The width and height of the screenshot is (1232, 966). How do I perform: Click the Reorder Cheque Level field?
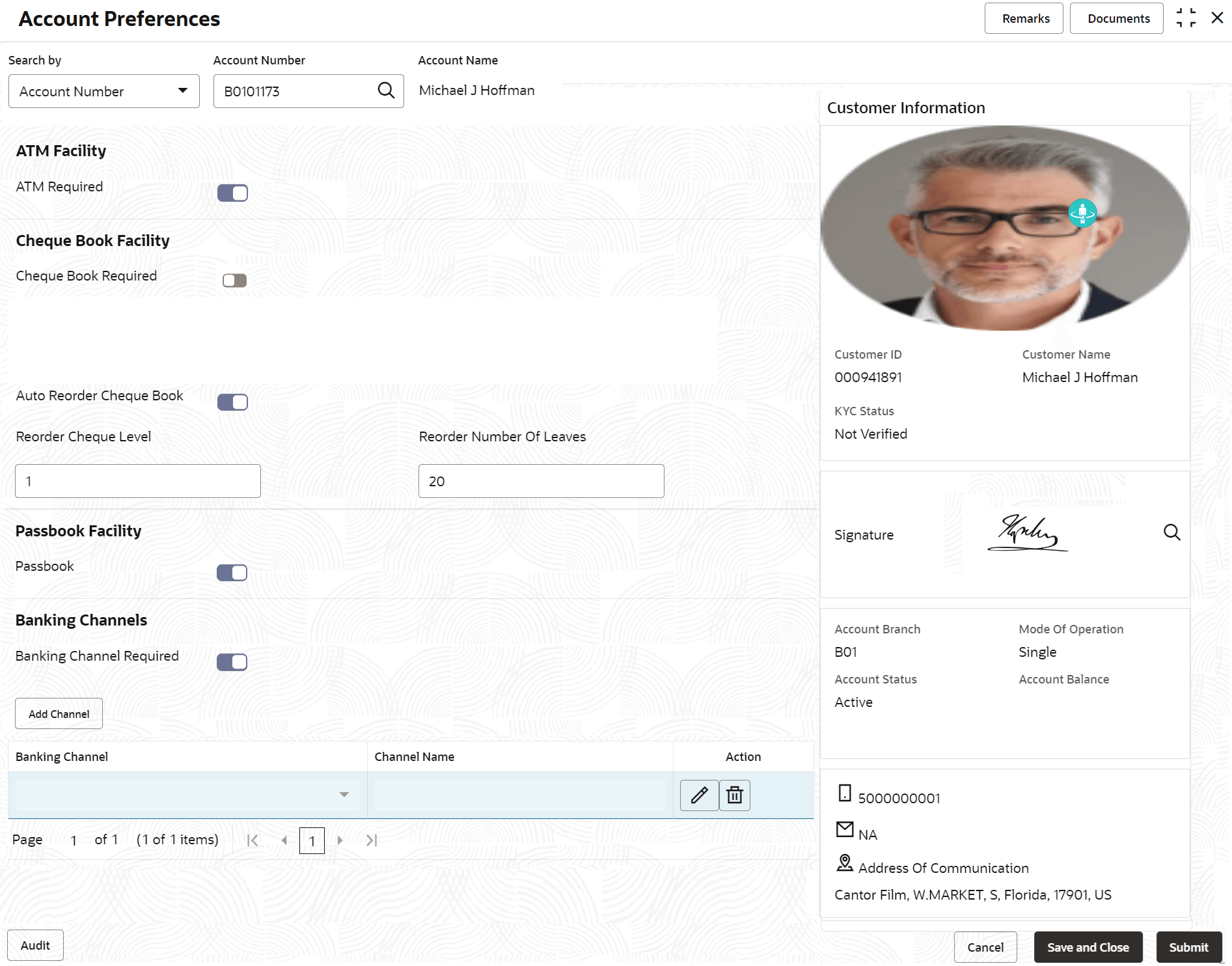coord(138,481)
